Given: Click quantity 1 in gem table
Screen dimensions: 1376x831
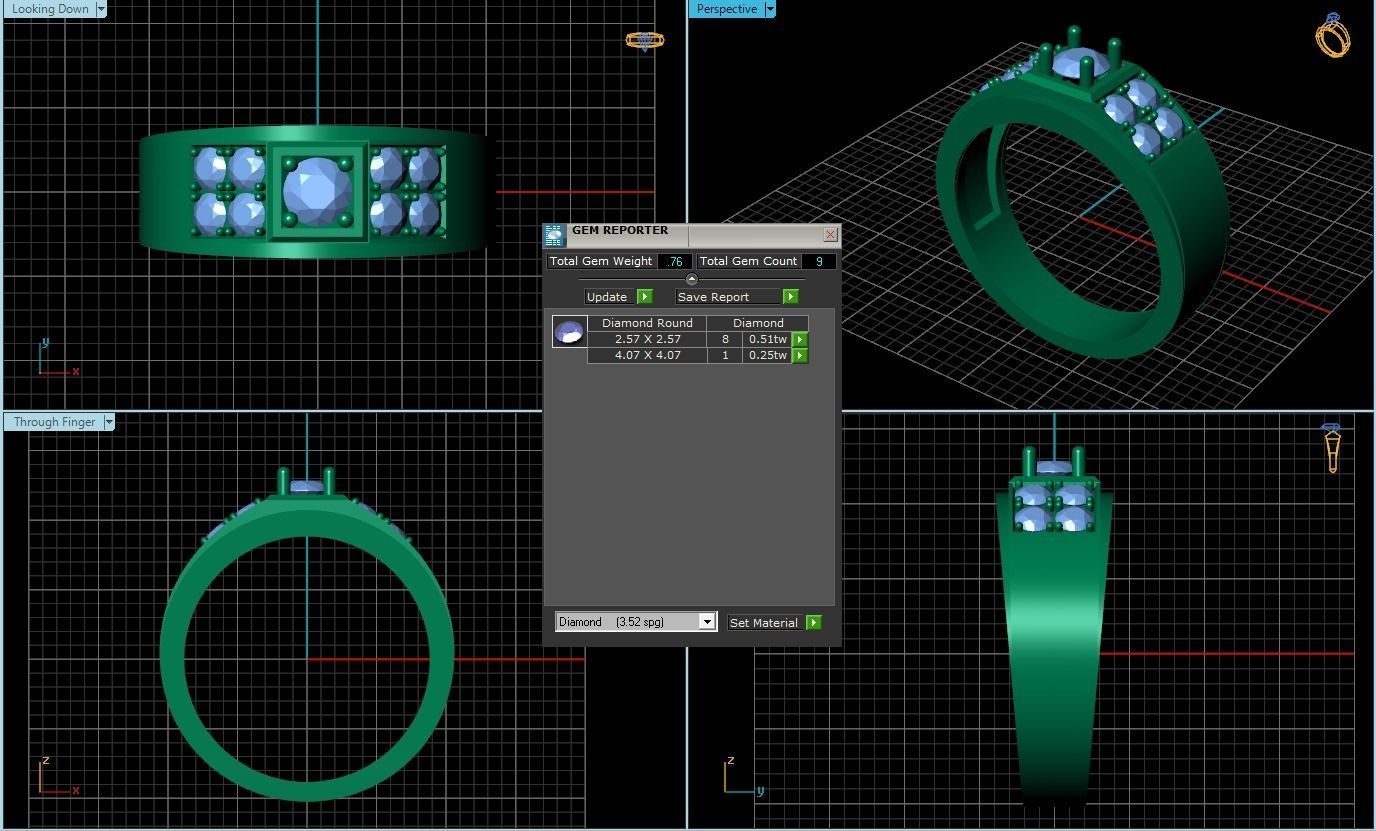Looking at the screenshot, I should [x=725, y=355].
